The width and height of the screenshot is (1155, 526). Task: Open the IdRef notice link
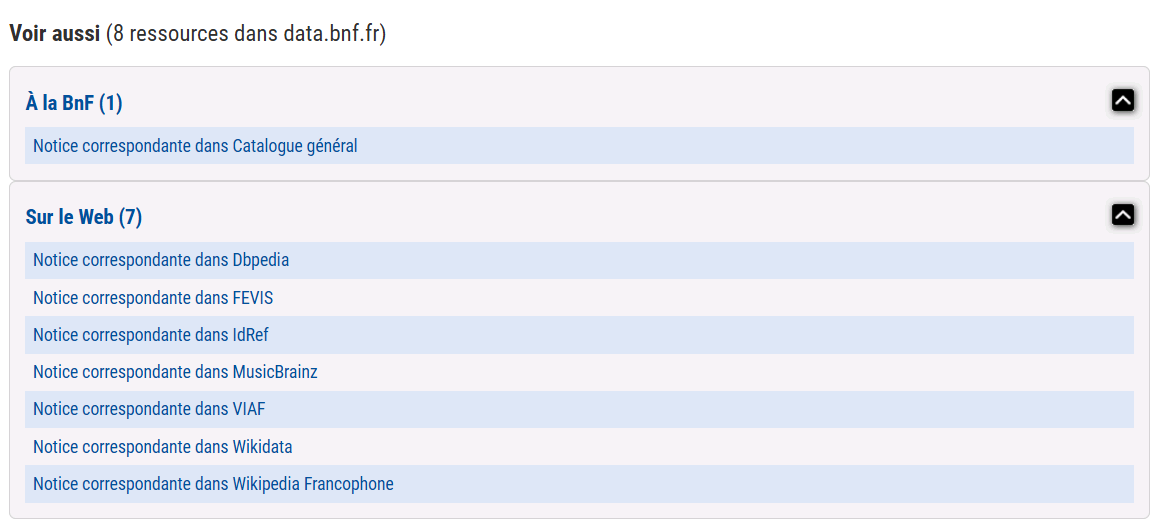pos(151,335)
